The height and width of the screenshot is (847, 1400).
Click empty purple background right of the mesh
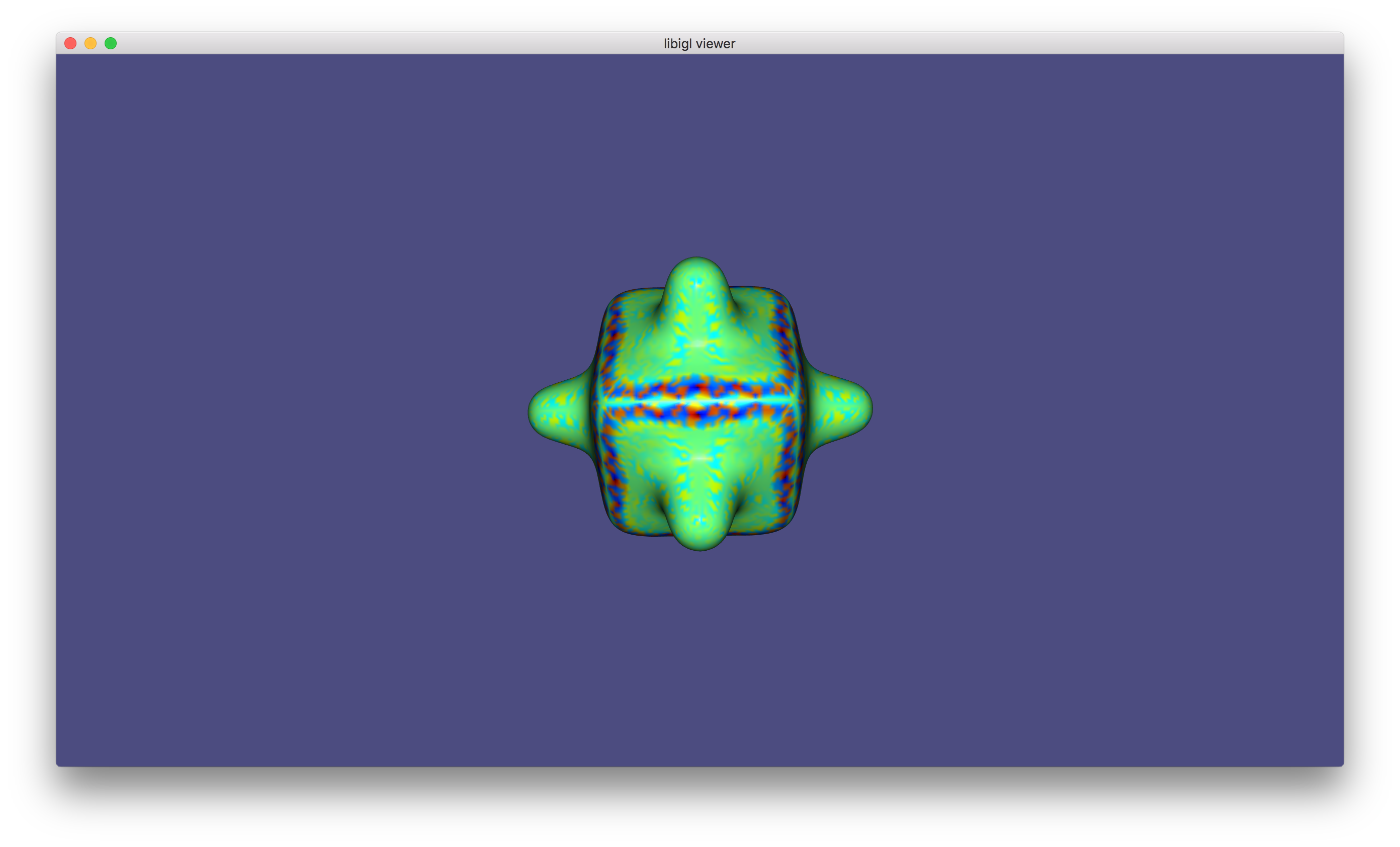tap(1108, 409)
